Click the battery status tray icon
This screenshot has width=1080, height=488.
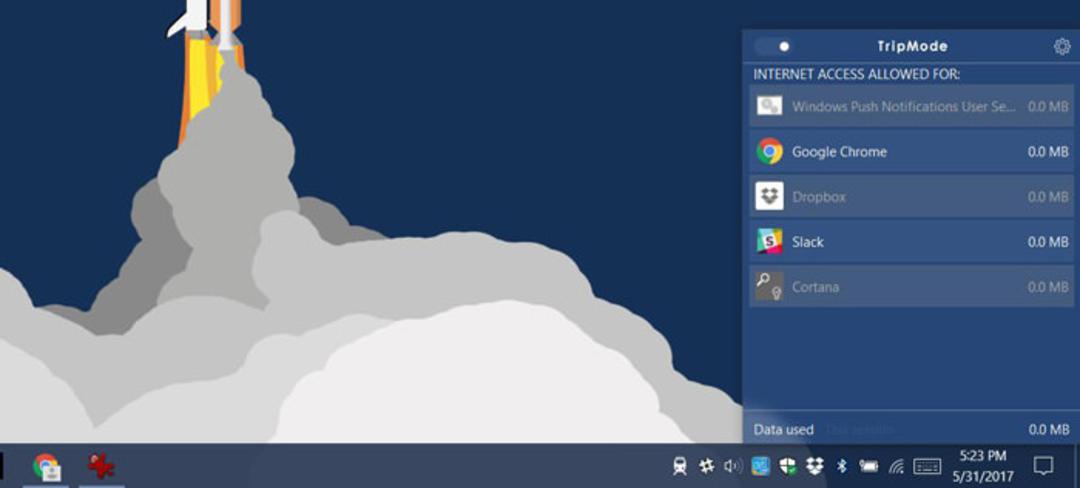[x=868, y=466]
